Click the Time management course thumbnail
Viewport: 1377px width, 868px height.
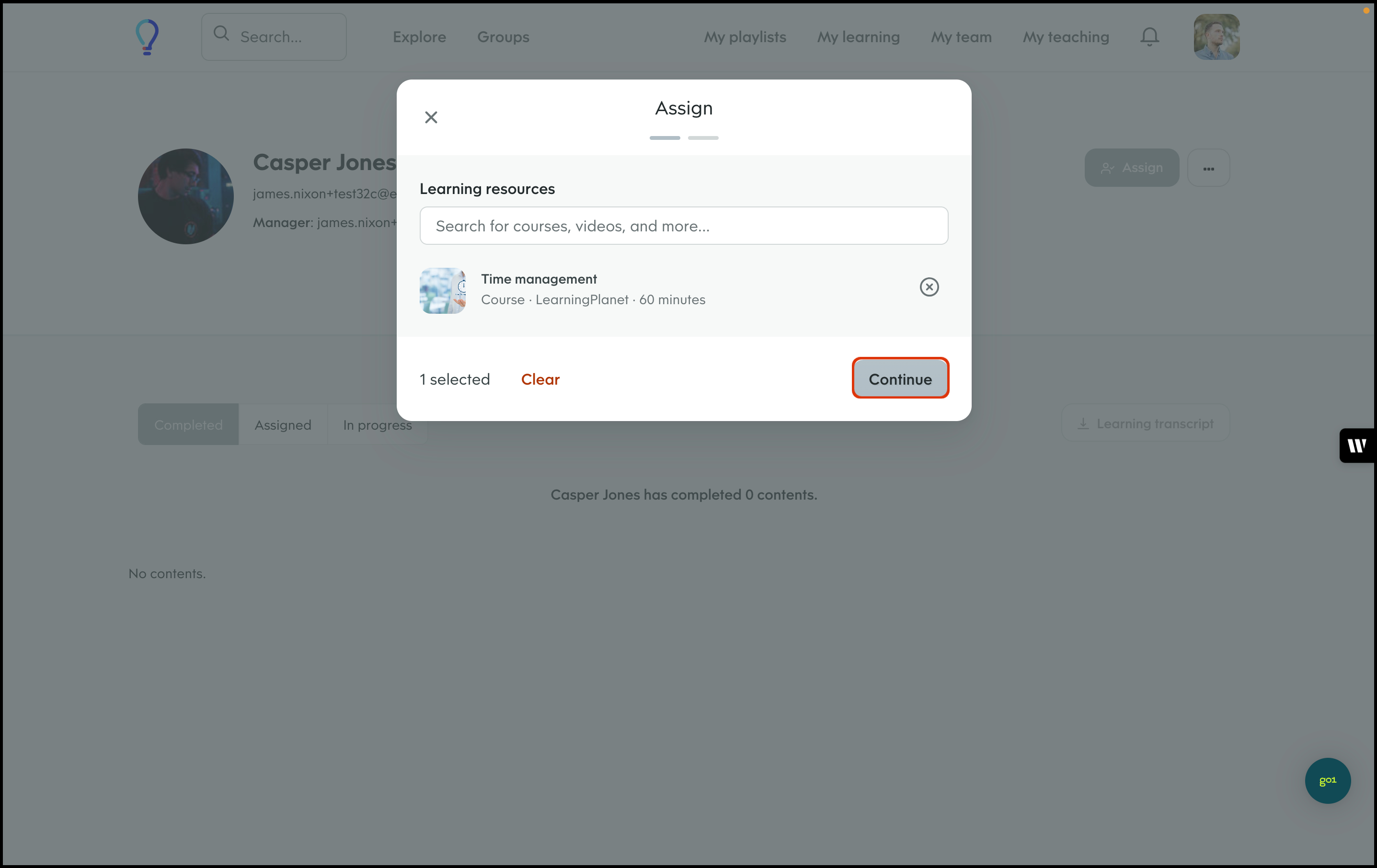pos(443,290)
